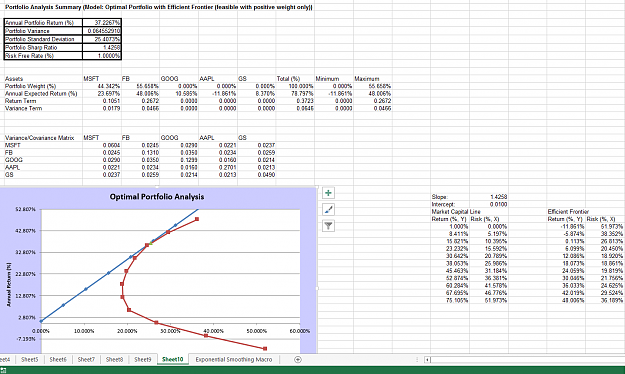This screenshot has height=374, width=625.
Task: Select the 0.1310 FB variance cell
Action: [140, 152]
